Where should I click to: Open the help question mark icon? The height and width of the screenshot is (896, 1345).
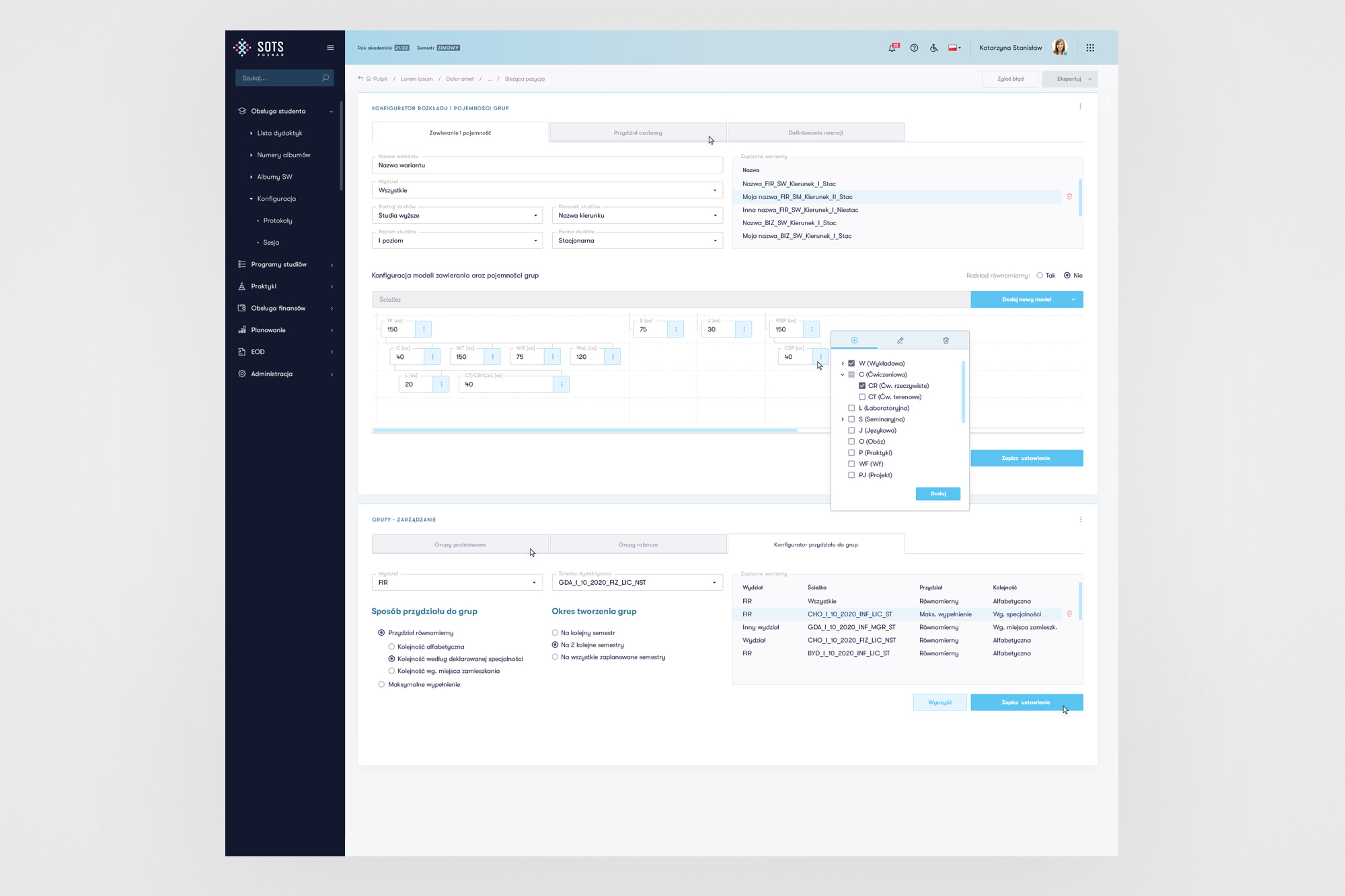(914, 48)
